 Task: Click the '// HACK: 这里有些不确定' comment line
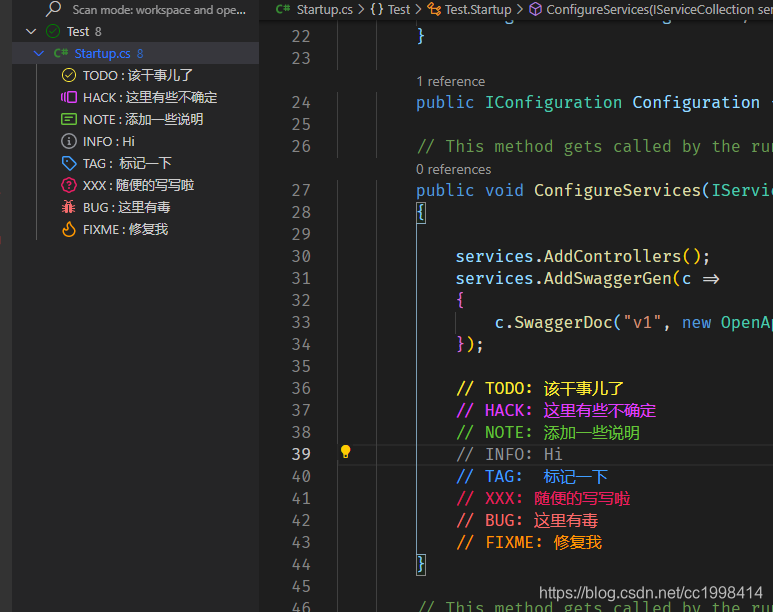pos(556,410)
